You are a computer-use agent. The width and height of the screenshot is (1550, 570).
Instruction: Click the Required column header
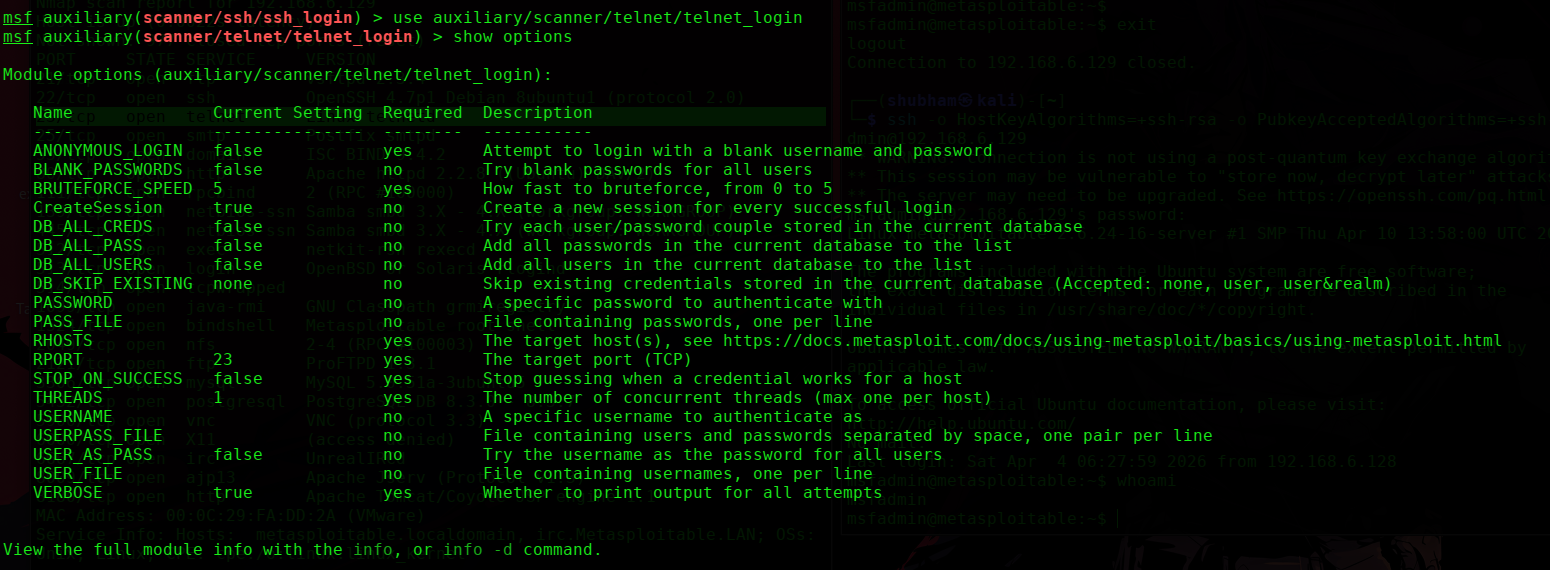tap(423, 113)
